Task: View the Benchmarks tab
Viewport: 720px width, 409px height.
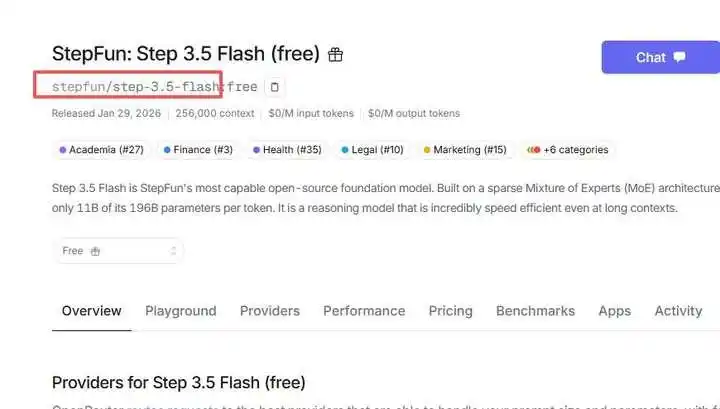Action: [x=535, y=311]
